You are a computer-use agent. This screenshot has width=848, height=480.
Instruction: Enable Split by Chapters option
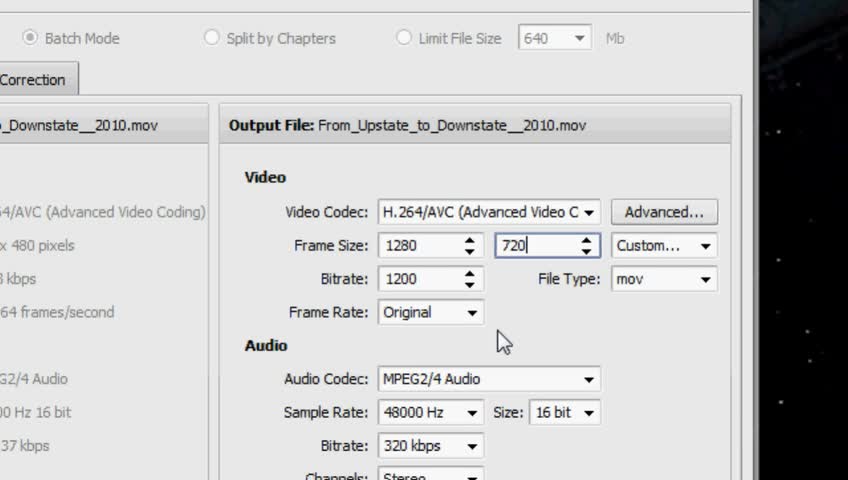point(211,38)
